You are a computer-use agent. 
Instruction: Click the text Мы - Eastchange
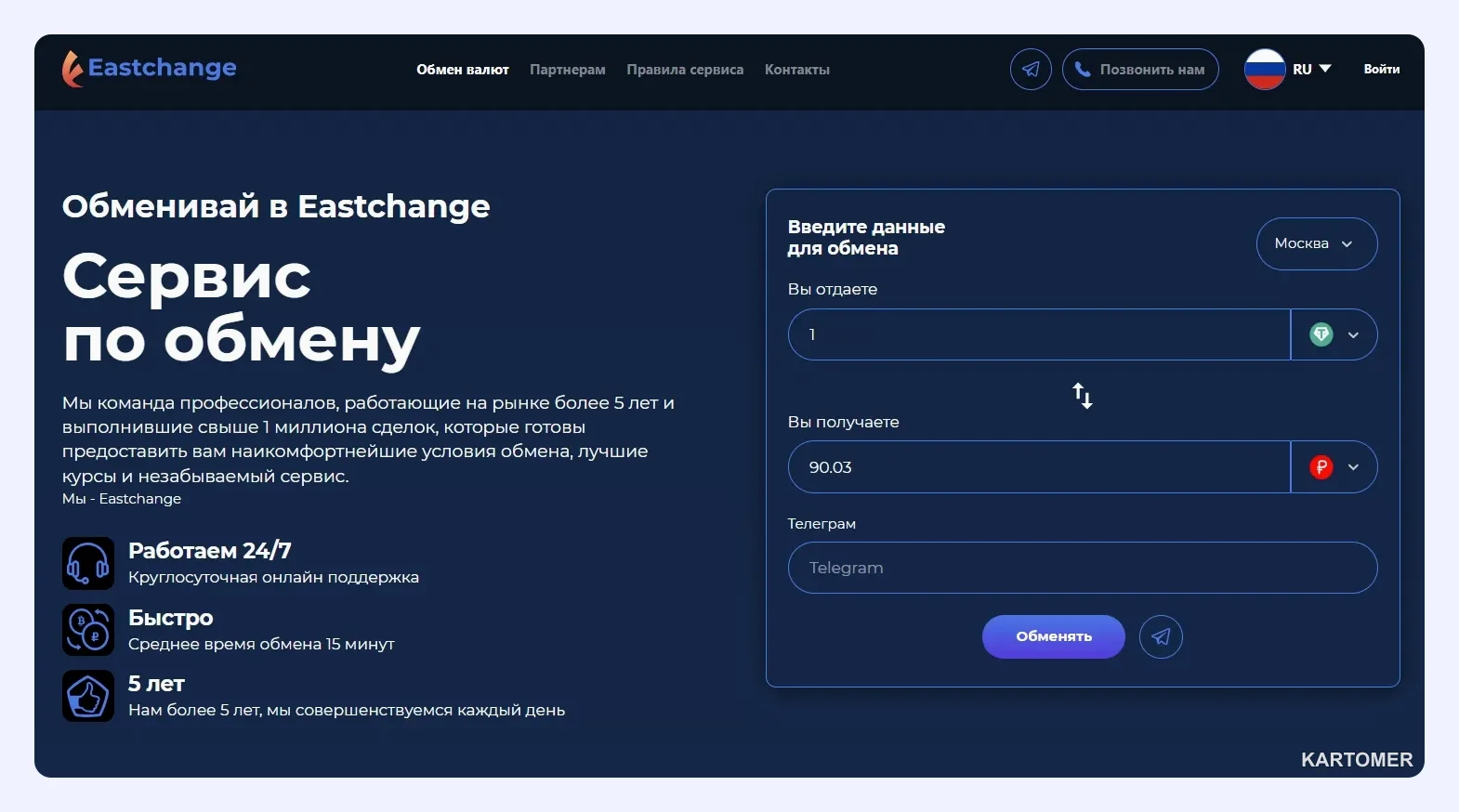point(122,499)
